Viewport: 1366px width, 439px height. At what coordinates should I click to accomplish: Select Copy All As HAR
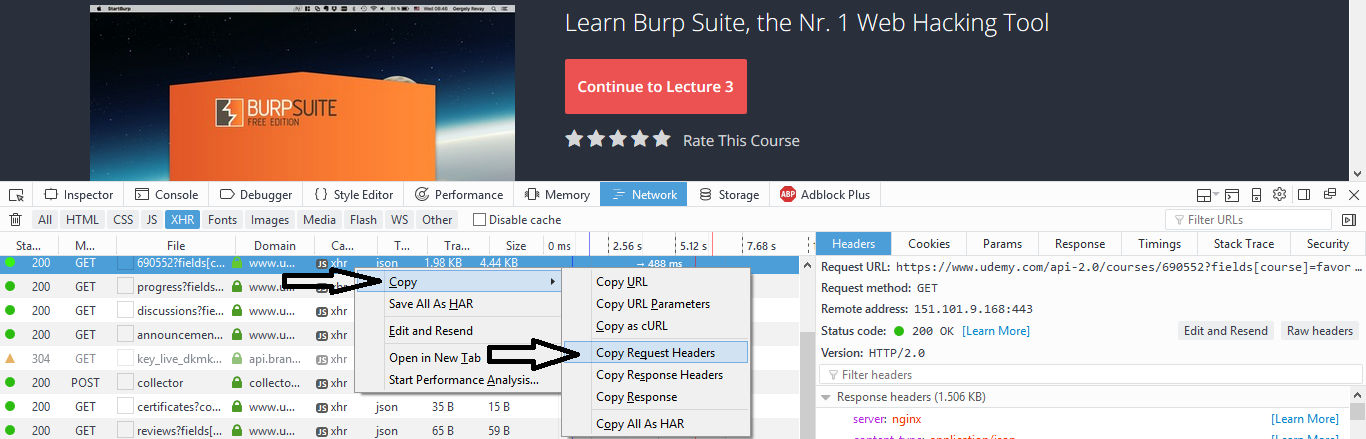[654, 424]
